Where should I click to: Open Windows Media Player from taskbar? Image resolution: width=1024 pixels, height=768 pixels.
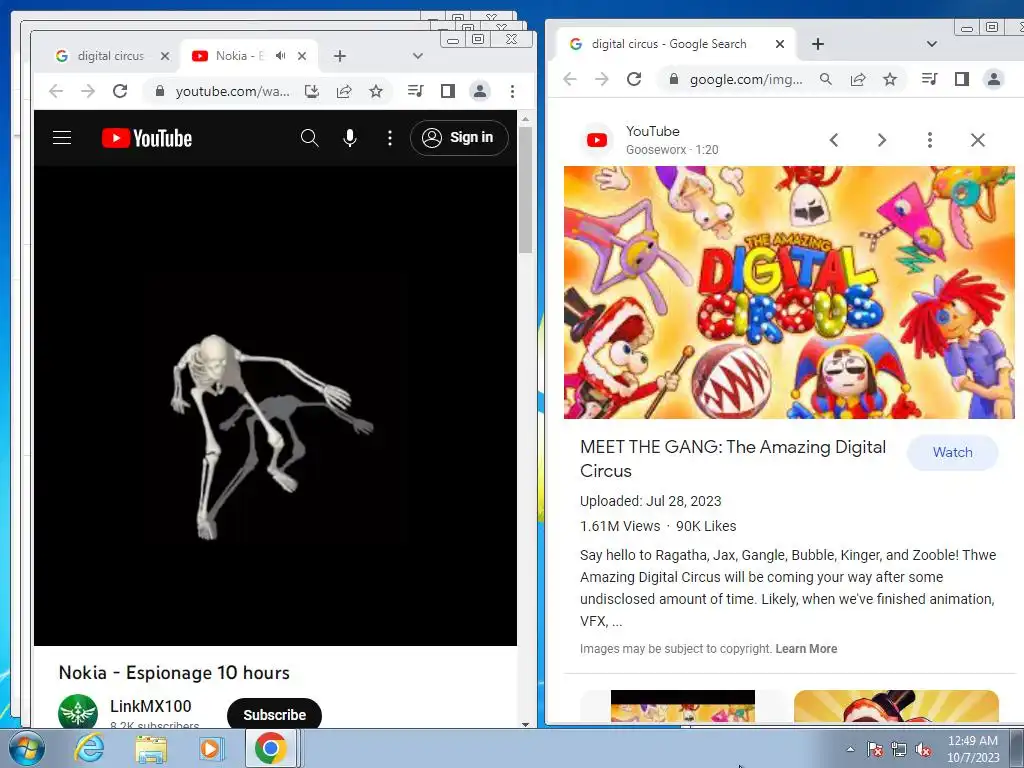tap(211, 748)
